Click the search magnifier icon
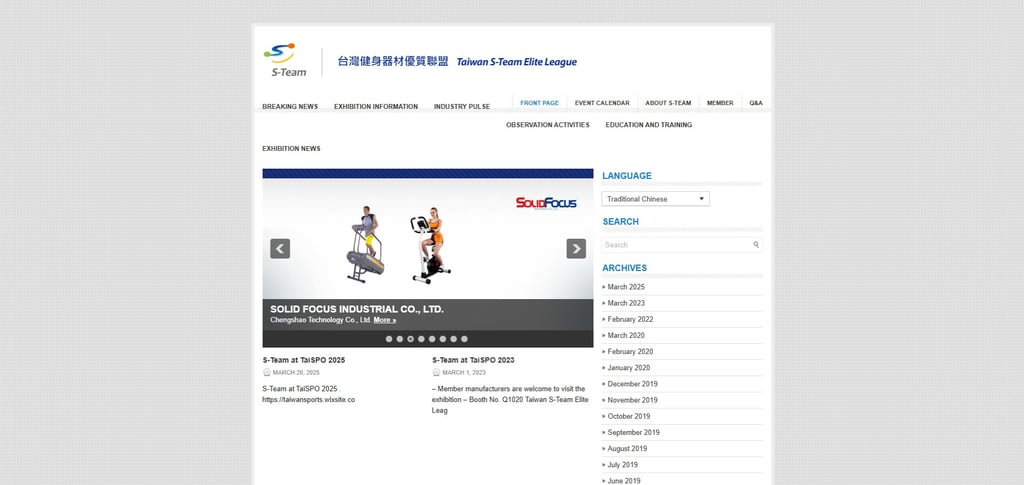Image resolution: width=1024 pixels, height=485 pixels. pyautogui.click(x=756, y=245)
